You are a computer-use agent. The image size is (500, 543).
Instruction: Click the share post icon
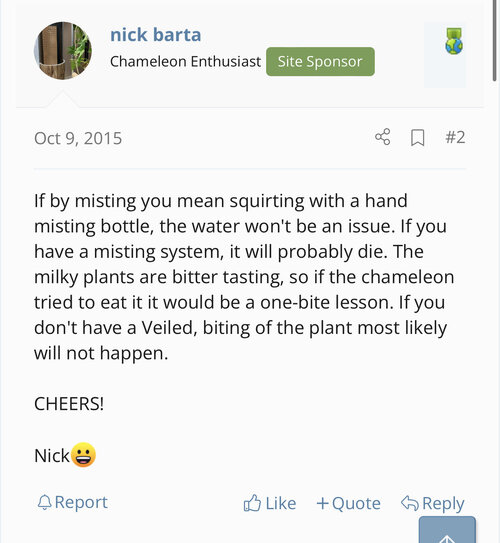point(383,137)
